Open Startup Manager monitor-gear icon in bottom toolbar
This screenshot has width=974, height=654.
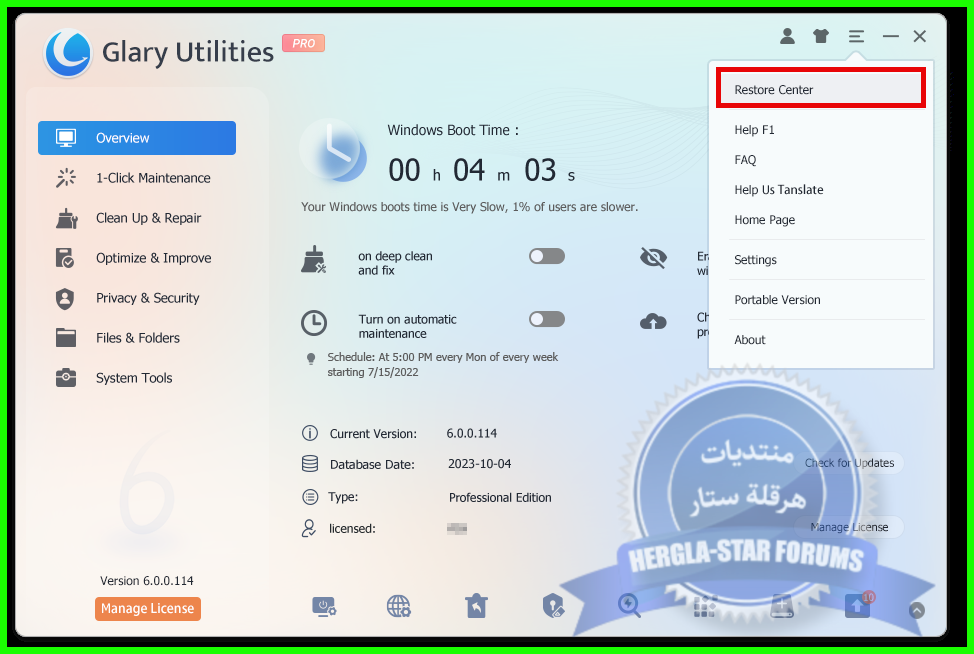point(324,606)
